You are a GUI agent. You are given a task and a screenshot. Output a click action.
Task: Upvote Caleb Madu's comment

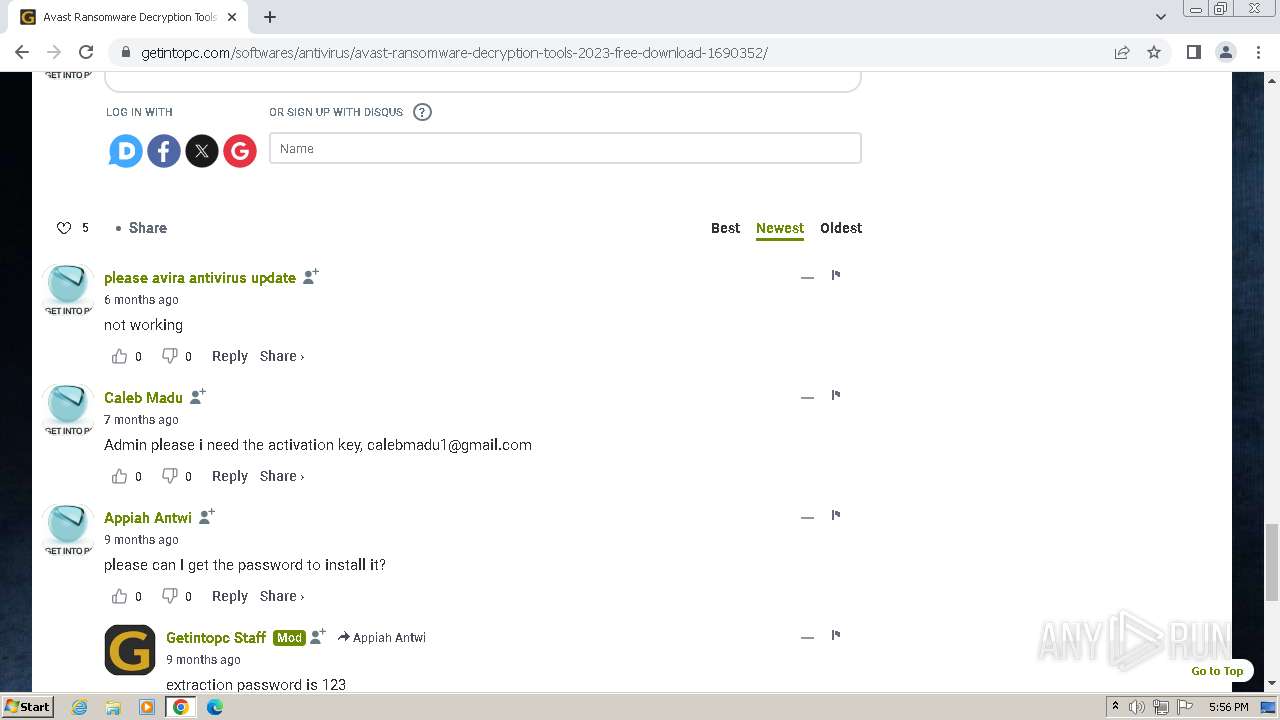pyautogui.click(x=120, y=476)
